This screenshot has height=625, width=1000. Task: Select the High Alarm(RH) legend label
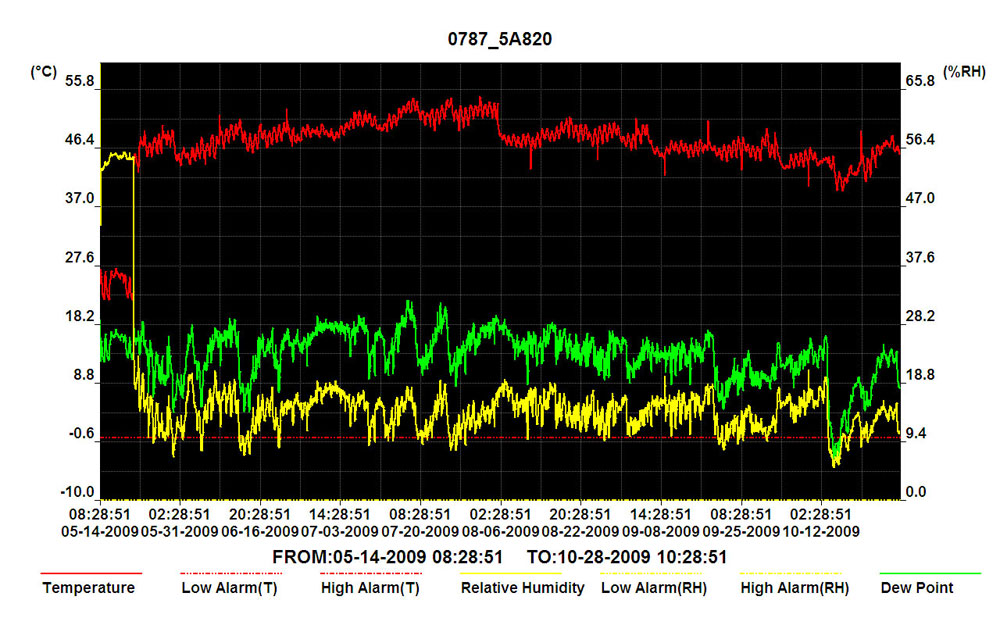click(795, 588)
